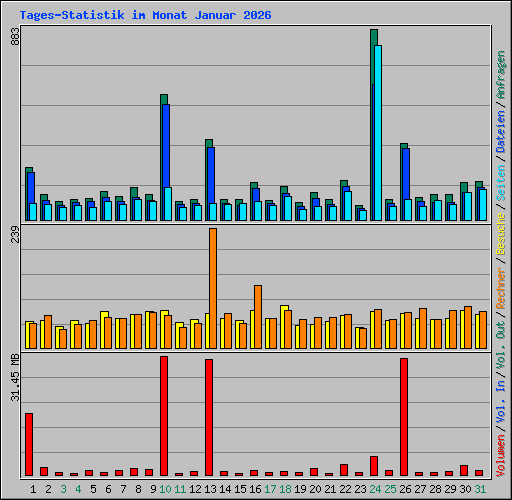Click day label 14 on the x-axis
The width and height of the screenshot is (512, 500).
(x=225, y=489)
